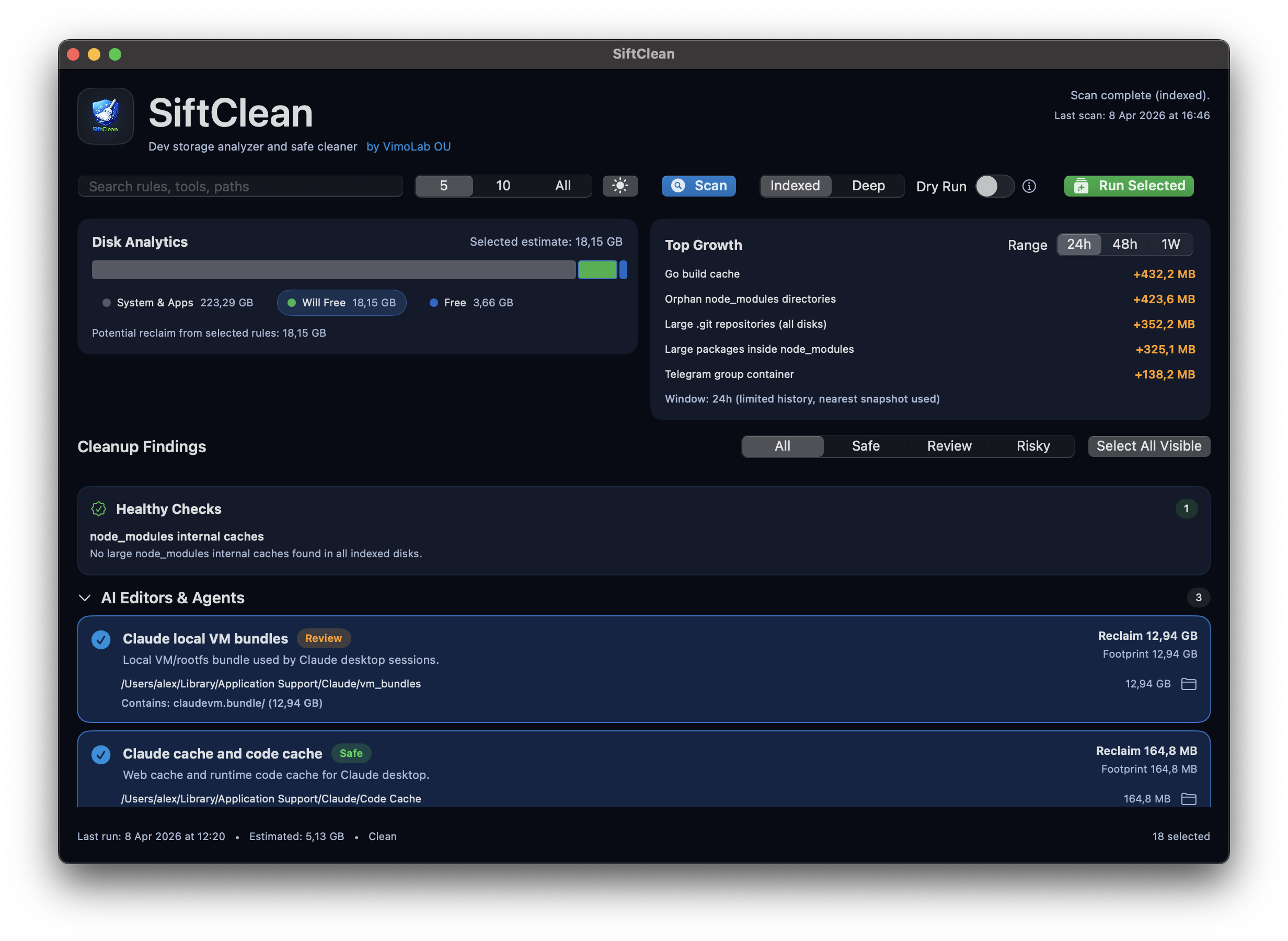Open the Code Cache folder icon
The height and width of the screenshot is (941, 1288).
tap(1189, 799)
